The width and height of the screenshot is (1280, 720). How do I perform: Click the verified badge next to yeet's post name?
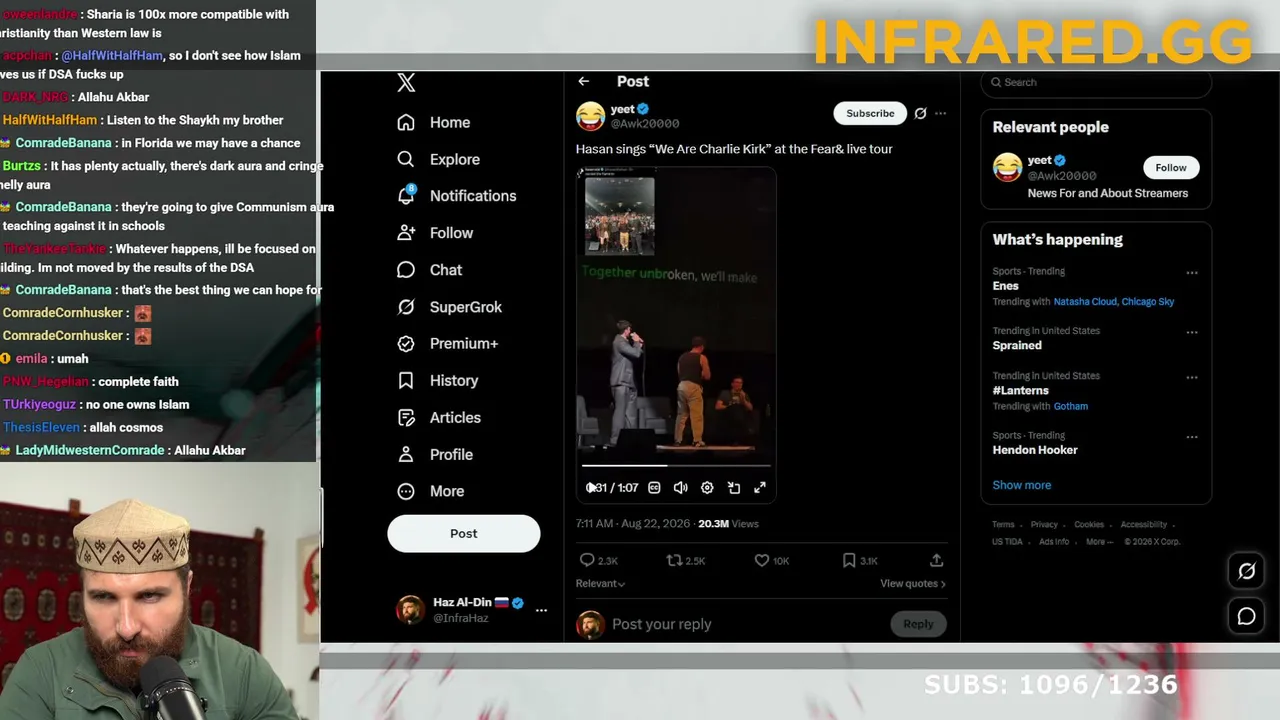pyautogui.click(x=644, y=109)
